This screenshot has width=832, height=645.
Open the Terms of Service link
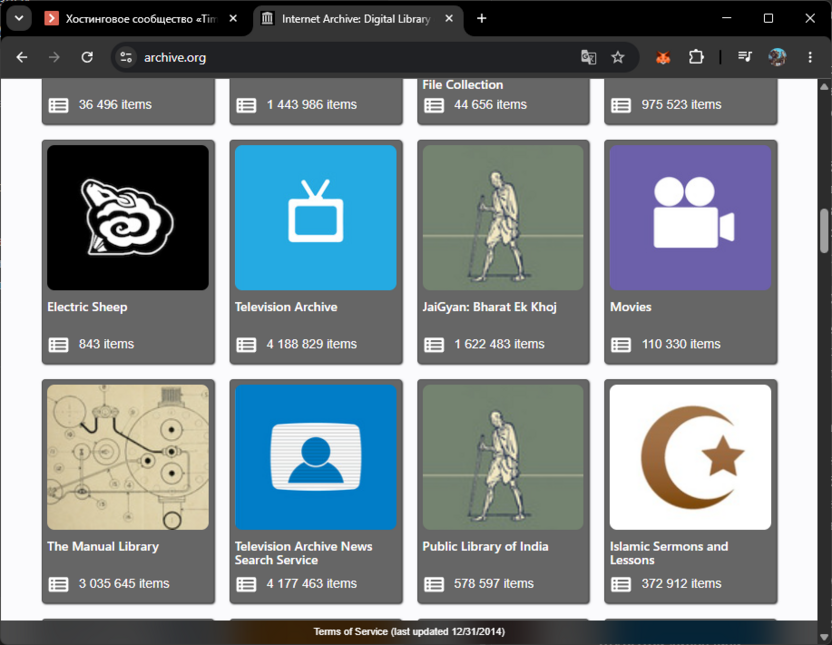409,632
